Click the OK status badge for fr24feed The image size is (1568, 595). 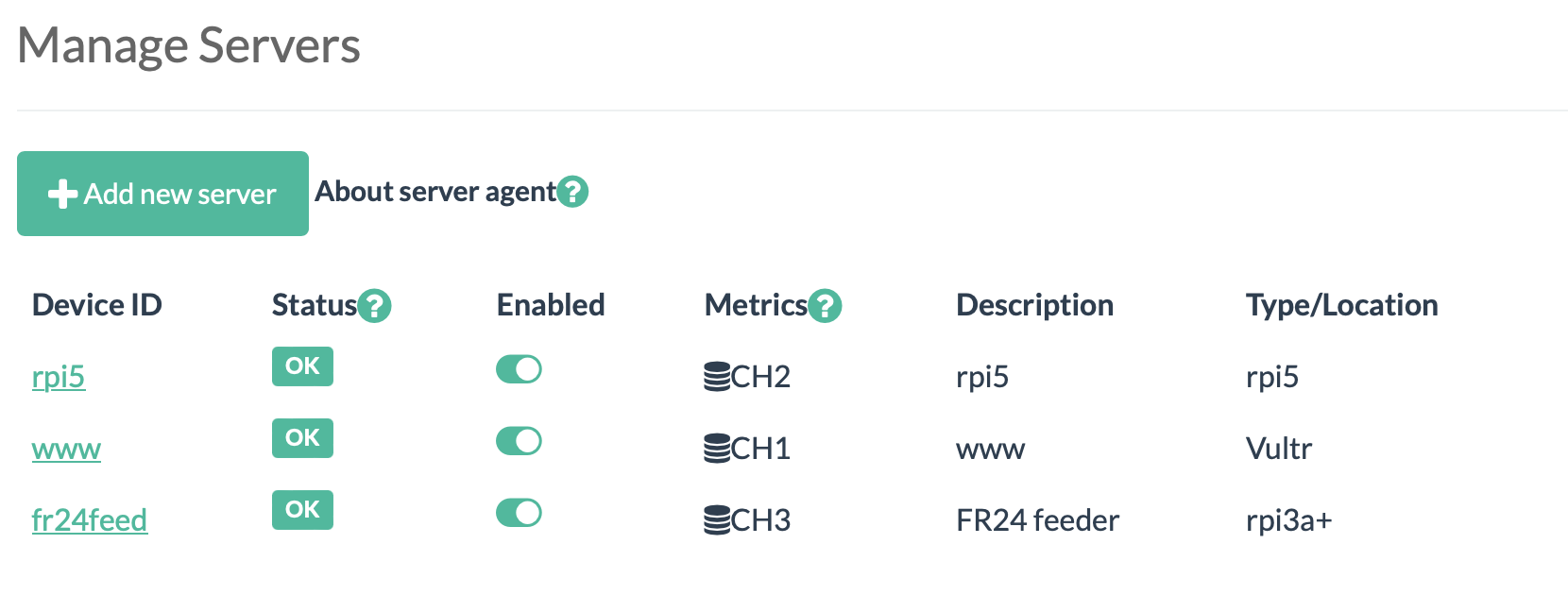pyautogui.click(x=302, y=510)
